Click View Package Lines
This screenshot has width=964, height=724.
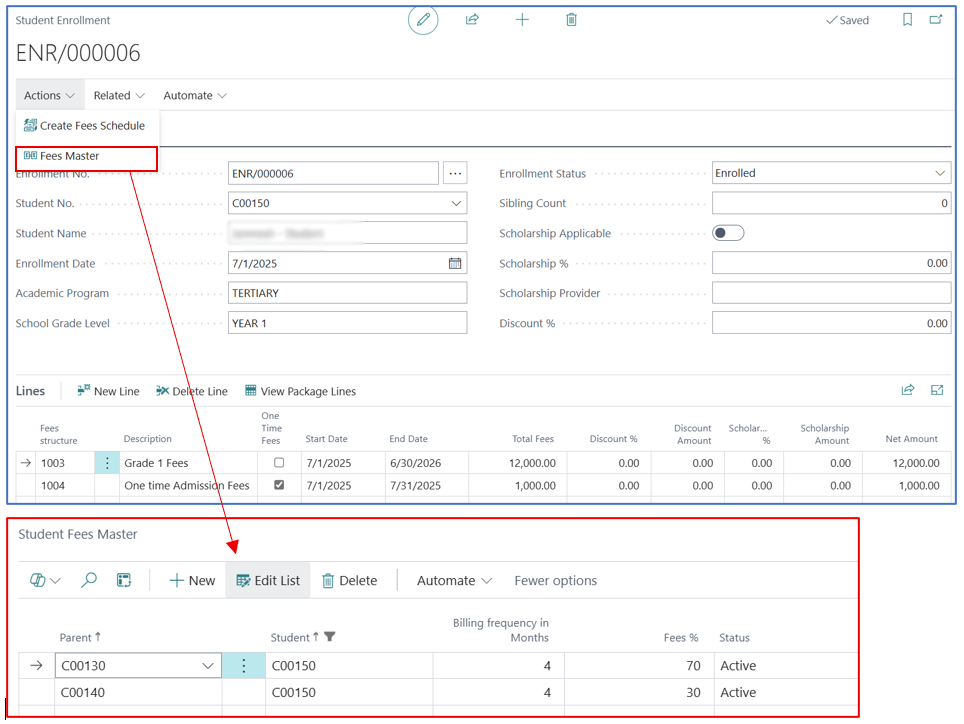(x=301, y=391)
